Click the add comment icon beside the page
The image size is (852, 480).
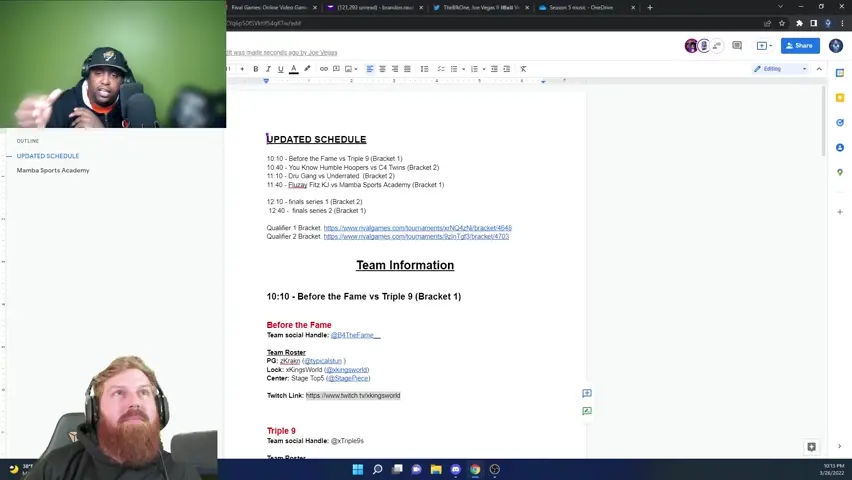587,394
